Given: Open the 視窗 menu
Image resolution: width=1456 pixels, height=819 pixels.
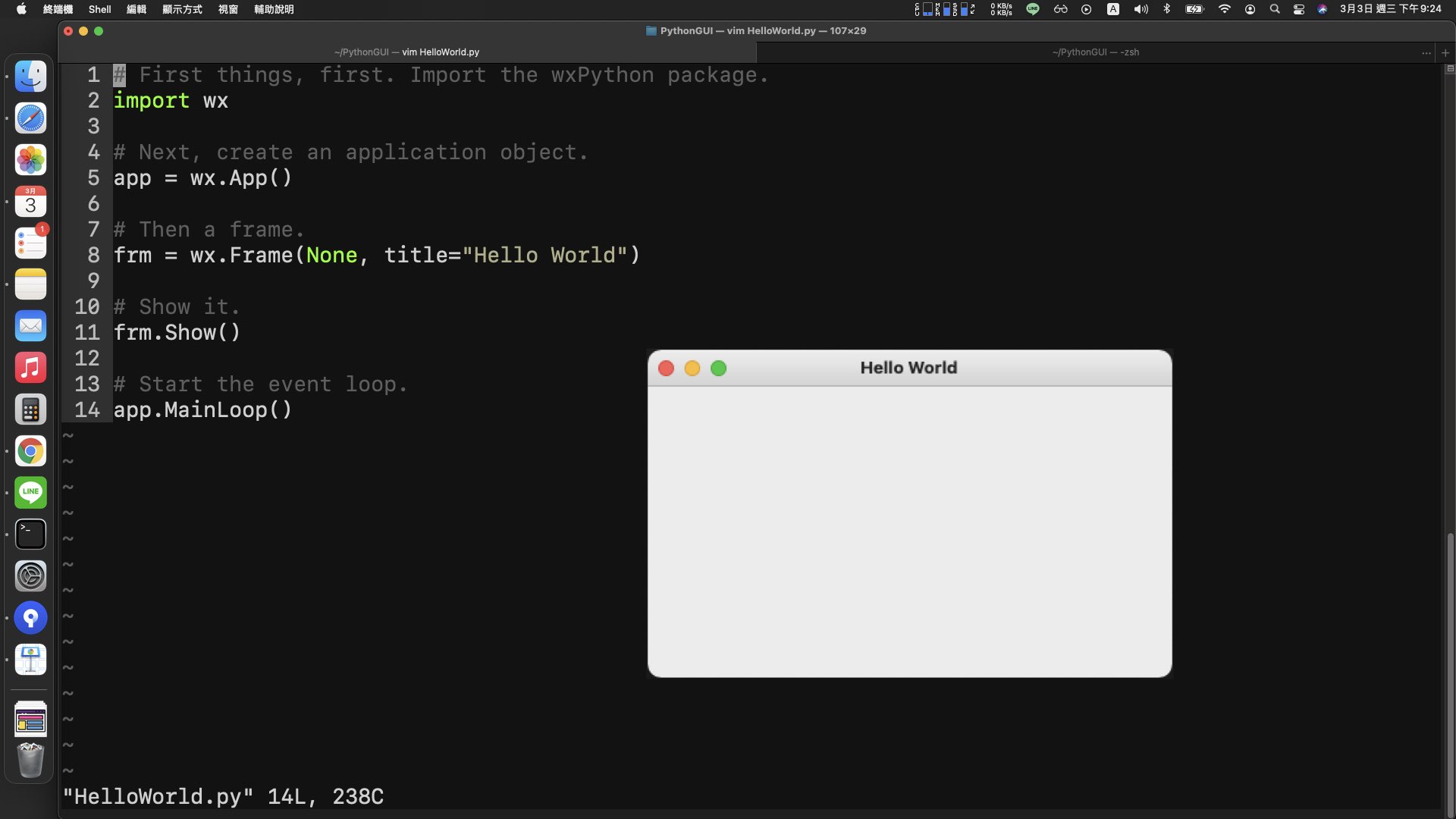Looking at the screenshot, I should tap(228, 9).
